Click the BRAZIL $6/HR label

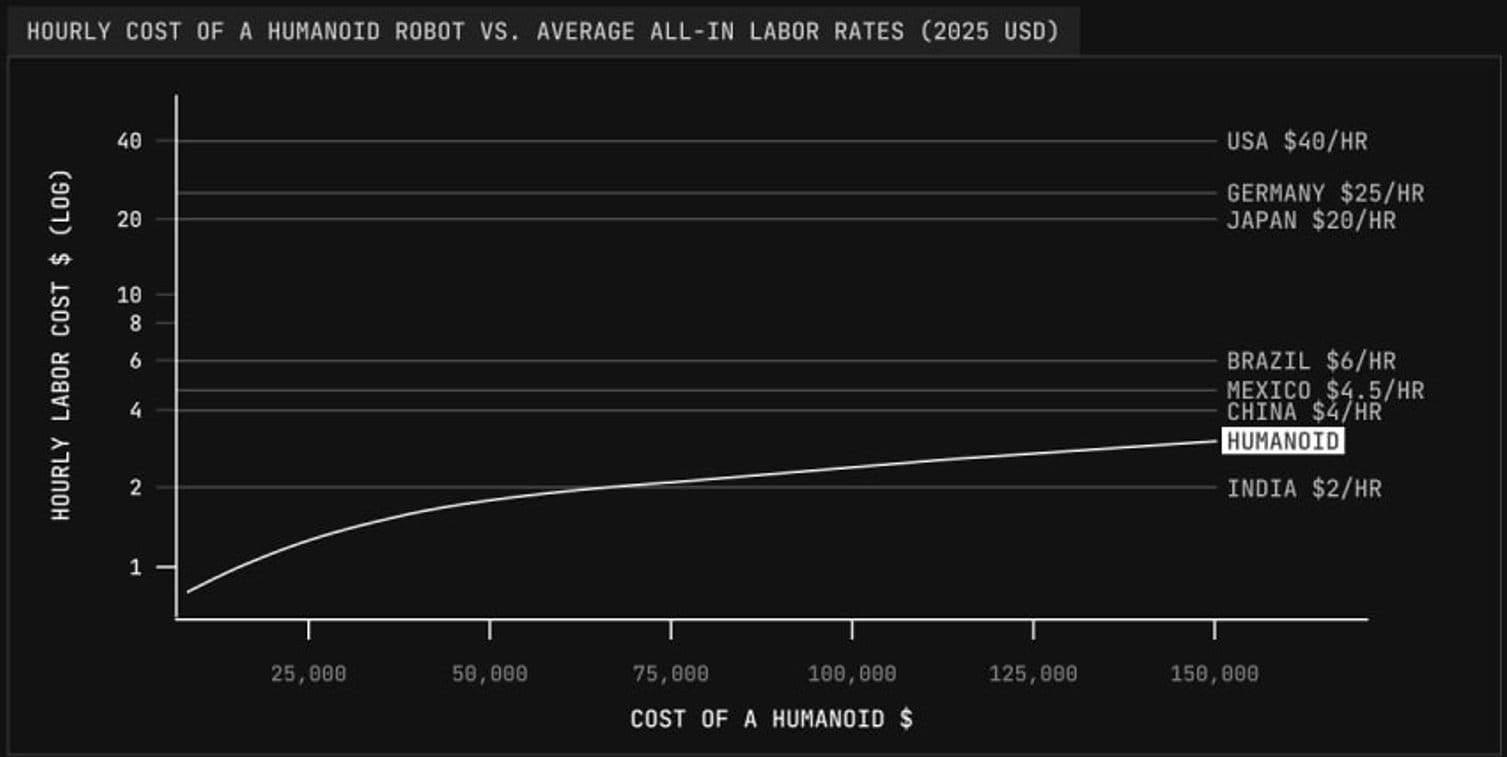1310,361
